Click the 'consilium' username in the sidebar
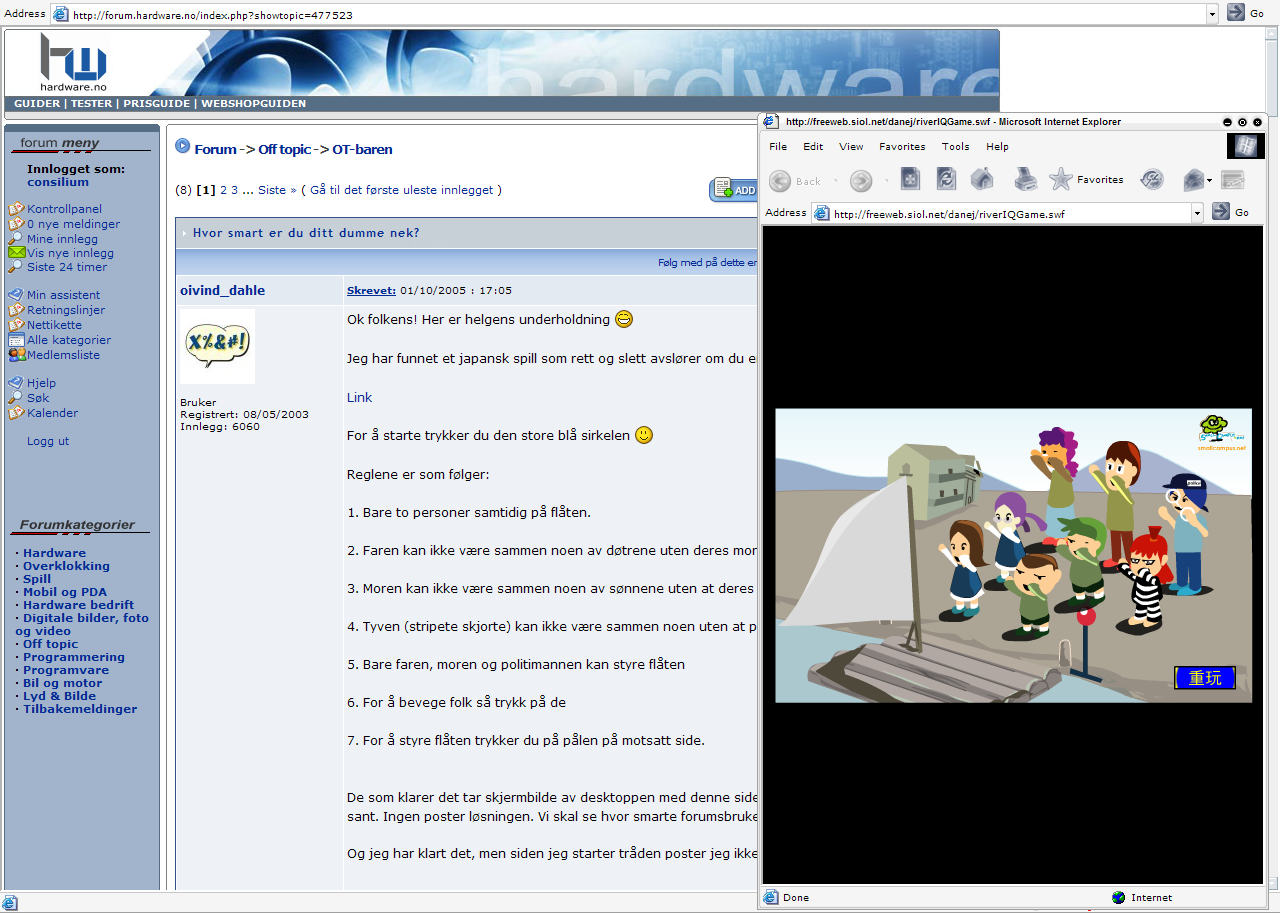The image size is (1280, 913). click(x=58, y=182)
